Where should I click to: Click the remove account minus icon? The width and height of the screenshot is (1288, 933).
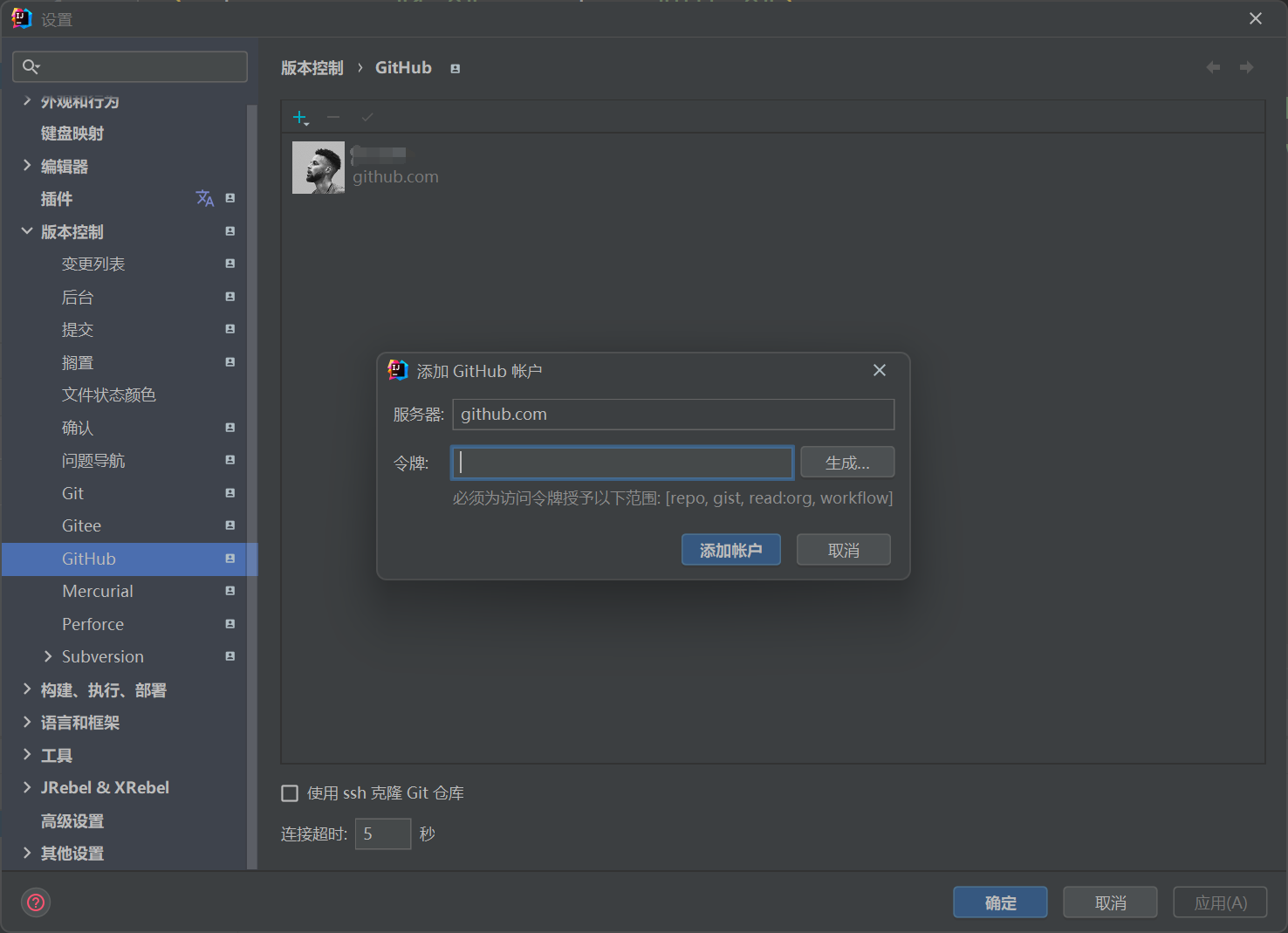coord(333,117)
